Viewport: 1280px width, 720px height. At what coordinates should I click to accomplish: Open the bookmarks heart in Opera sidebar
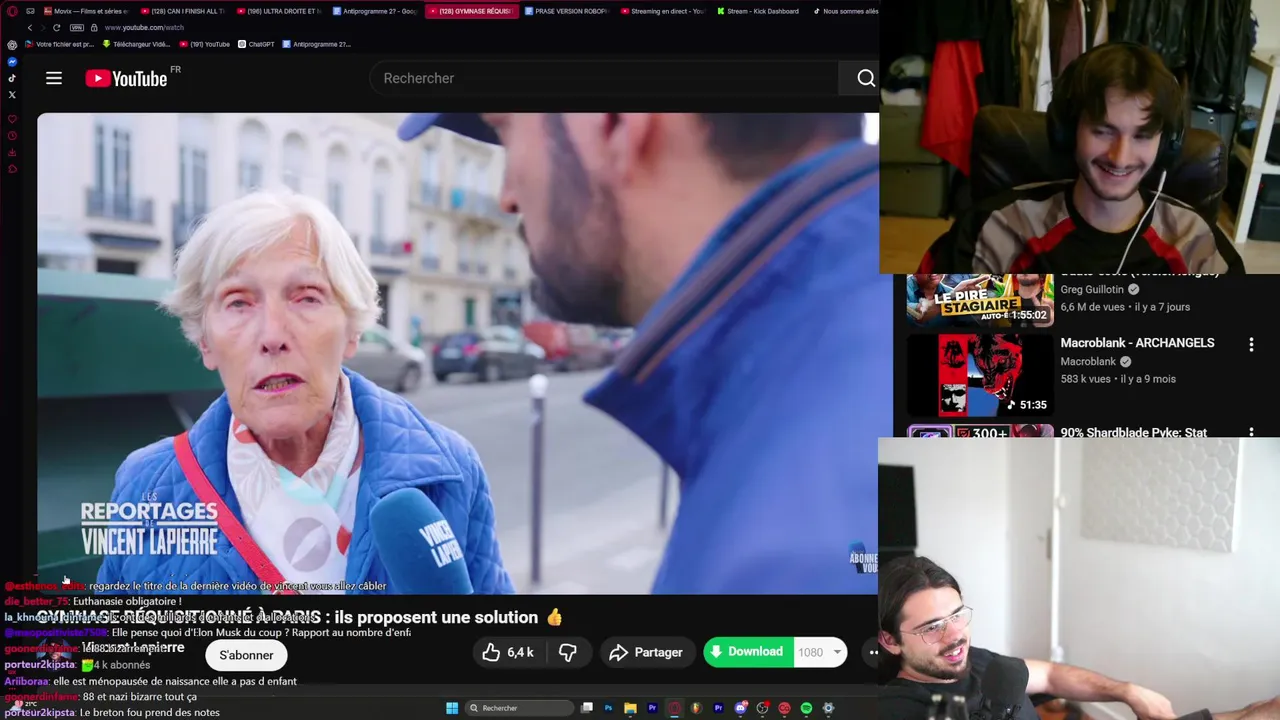click(x=12, y=119)
